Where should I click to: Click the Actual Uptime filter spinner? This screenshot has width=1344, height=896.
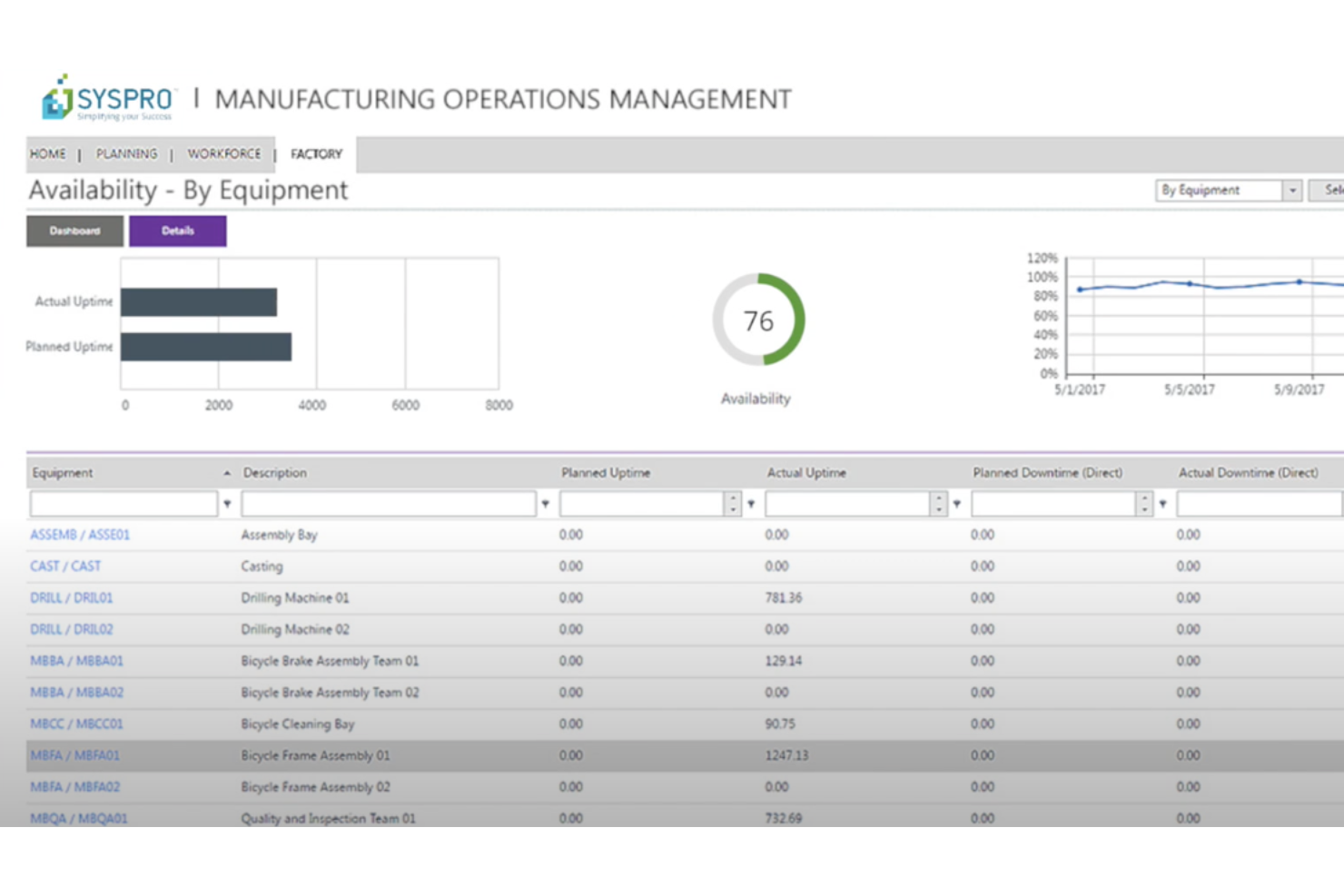tap(939, 504)
